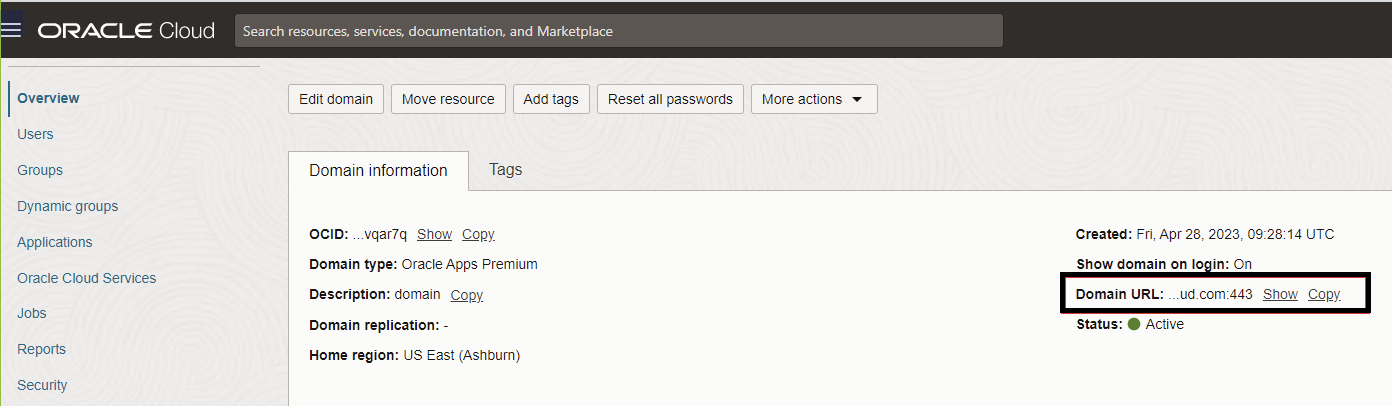Show the full Domain URL

pos(1280,294)
